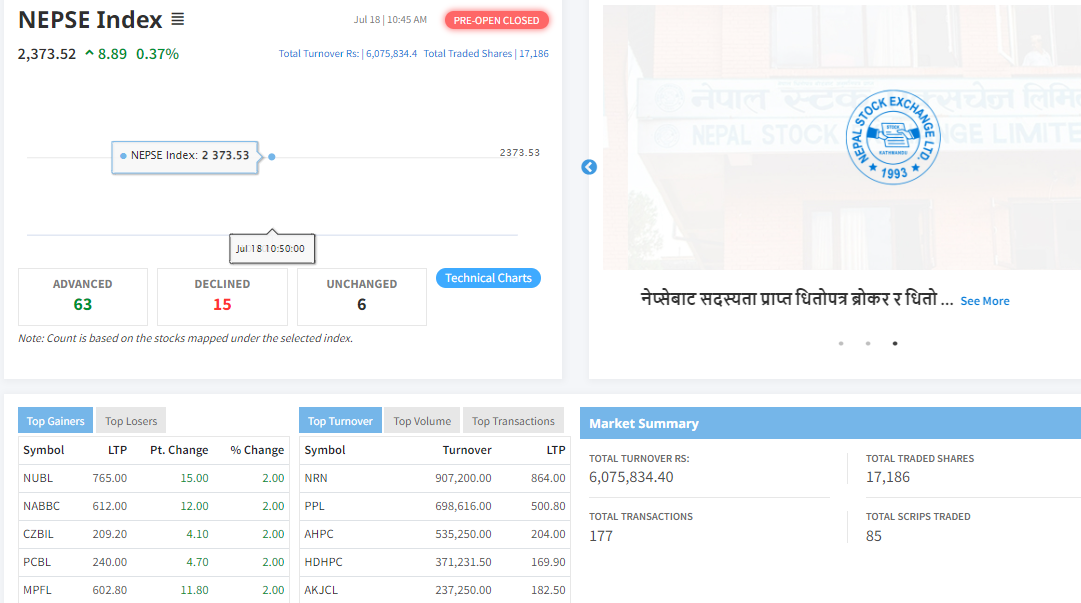Viewport: 1081px width, 603px height.
Task: Click the Pre-Open Closed status badge
Action: 496,20
